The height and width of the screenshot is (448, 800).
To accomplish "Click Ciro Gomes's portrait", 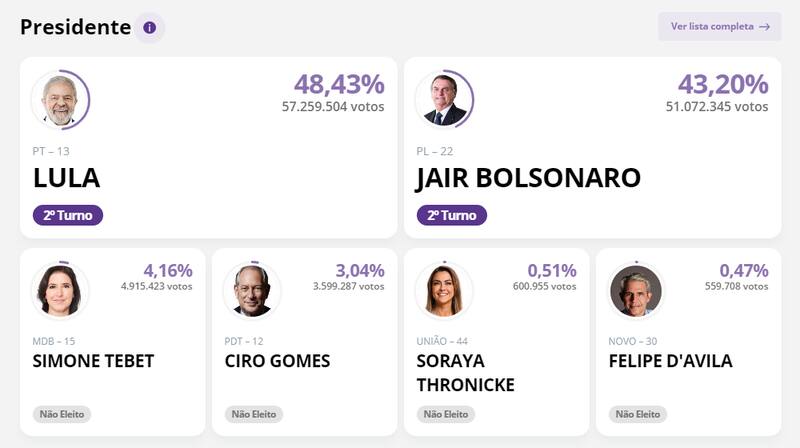I will click(x=252, y=291).
